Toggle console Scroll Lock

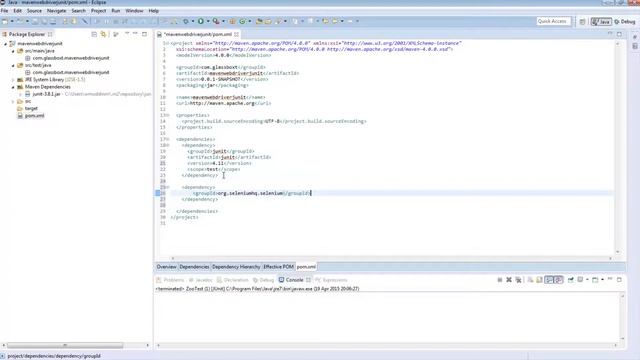pyautogui.click(x=540, y=280)
